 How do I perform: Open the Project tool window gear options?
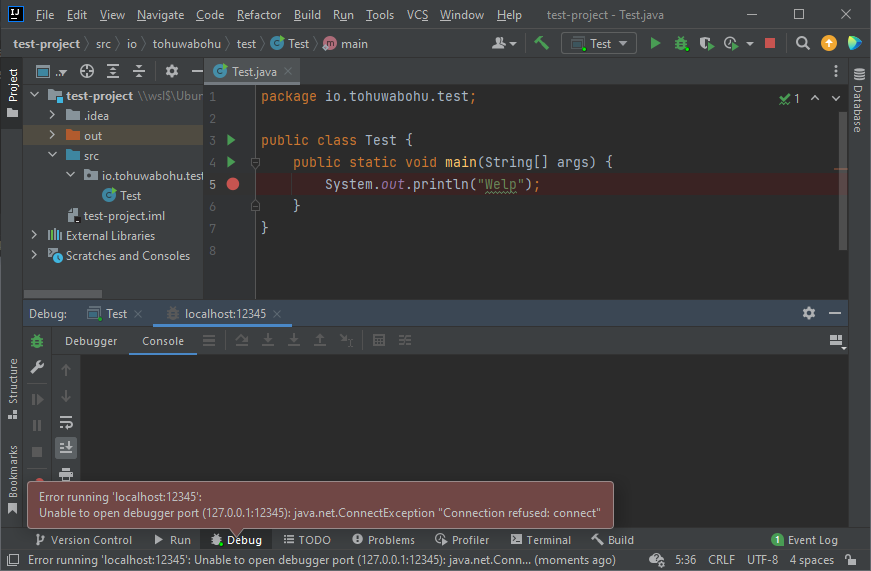(x=171, y=71)
